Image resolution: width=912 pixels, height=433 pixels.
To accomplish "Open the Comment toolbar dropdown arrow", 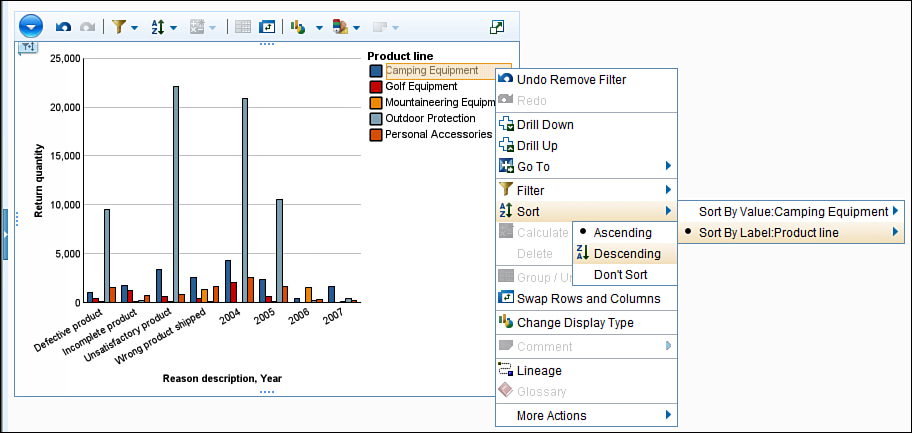I will coord(396,27).
